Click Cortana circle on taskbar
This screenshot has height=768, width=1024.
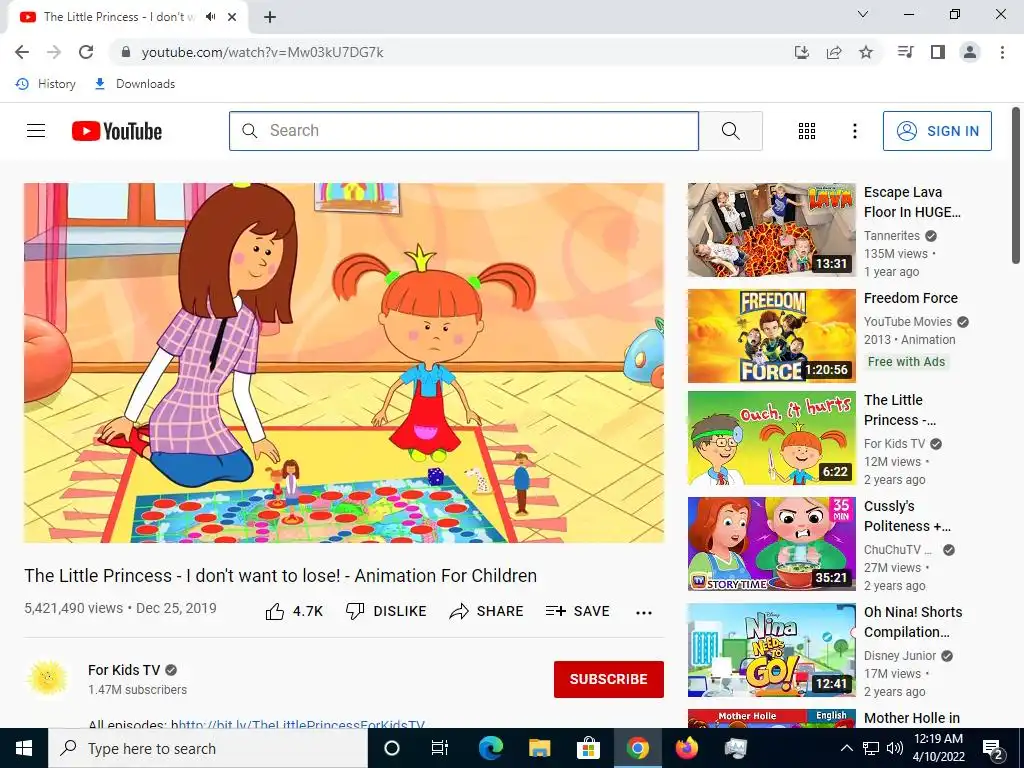pos(391,748)
